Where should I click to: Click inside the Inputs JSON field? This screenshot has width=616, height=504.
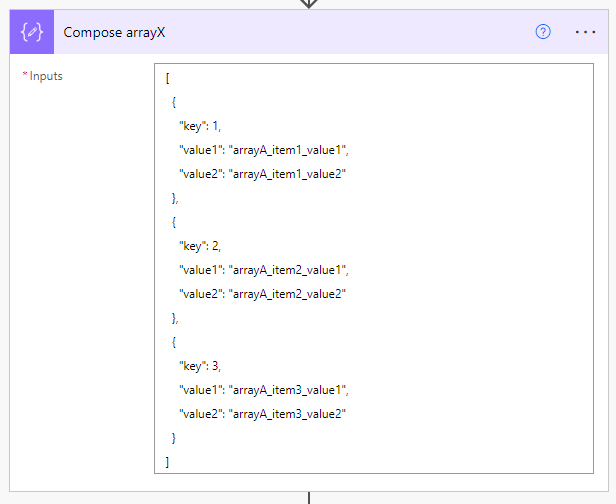(x=374, y=268)
